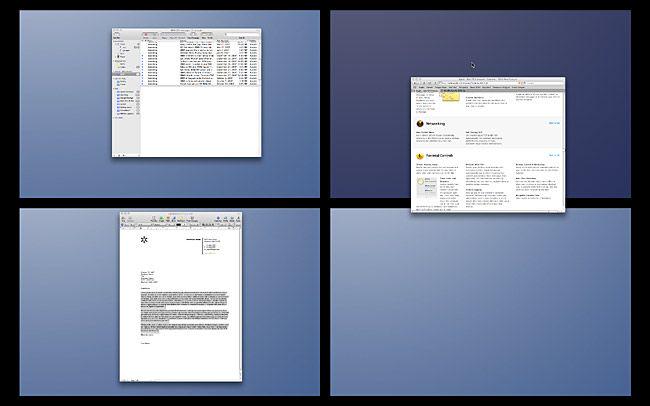The height and width of the screenshot is (406, 650).
Task: Click the red Delete icon in Mail toolbar
Action: coord(145,36)
